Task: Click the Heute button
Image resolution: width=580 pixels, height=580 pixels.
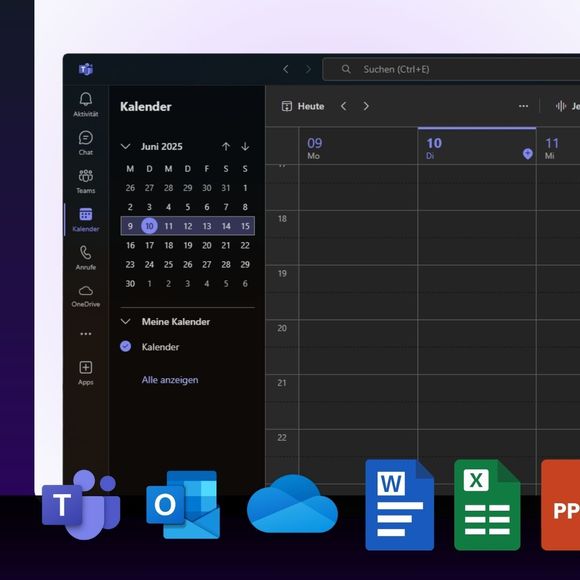Action: point(303,107)
